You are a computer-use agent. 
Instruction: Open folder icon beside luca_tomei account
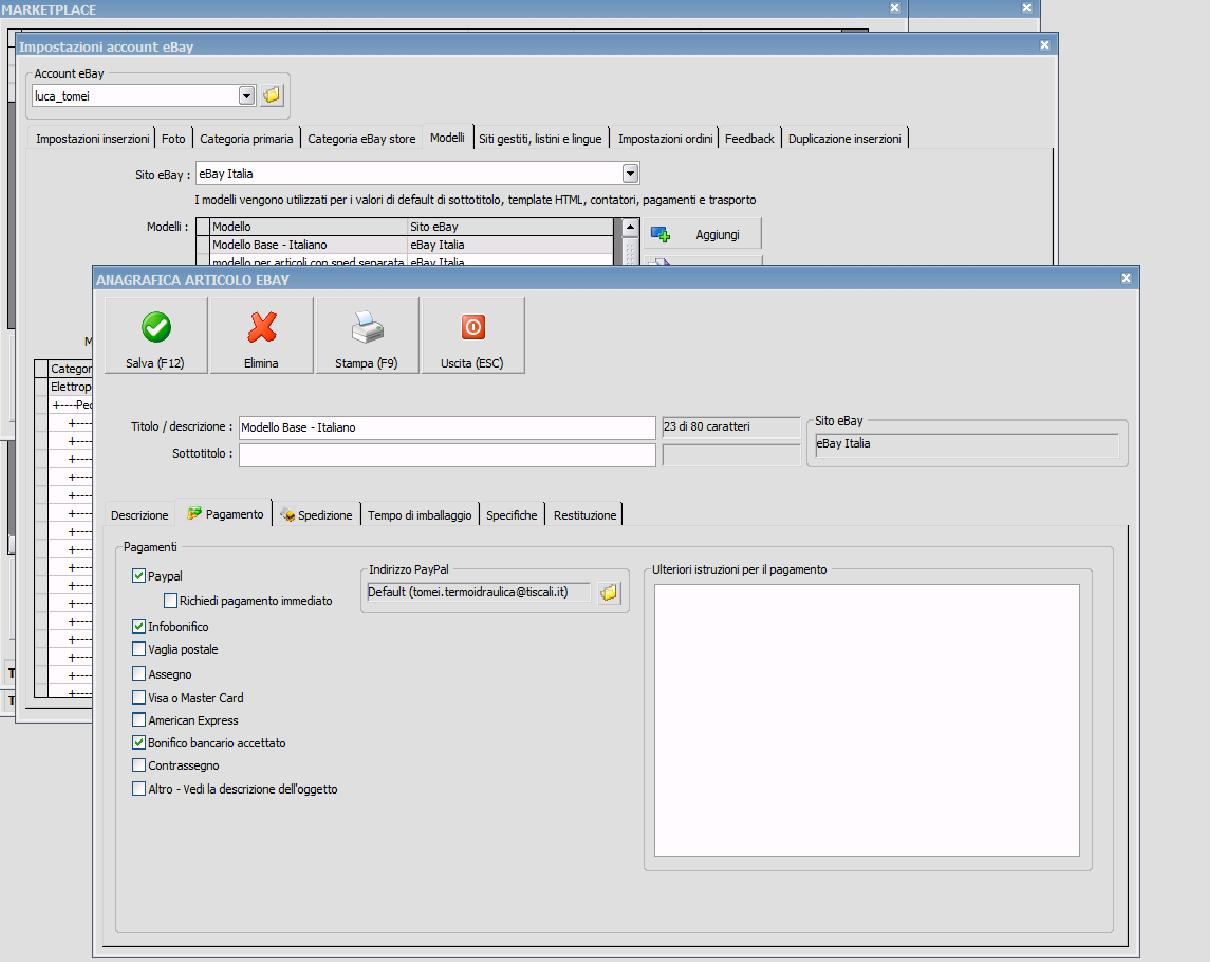click(271, 96)
